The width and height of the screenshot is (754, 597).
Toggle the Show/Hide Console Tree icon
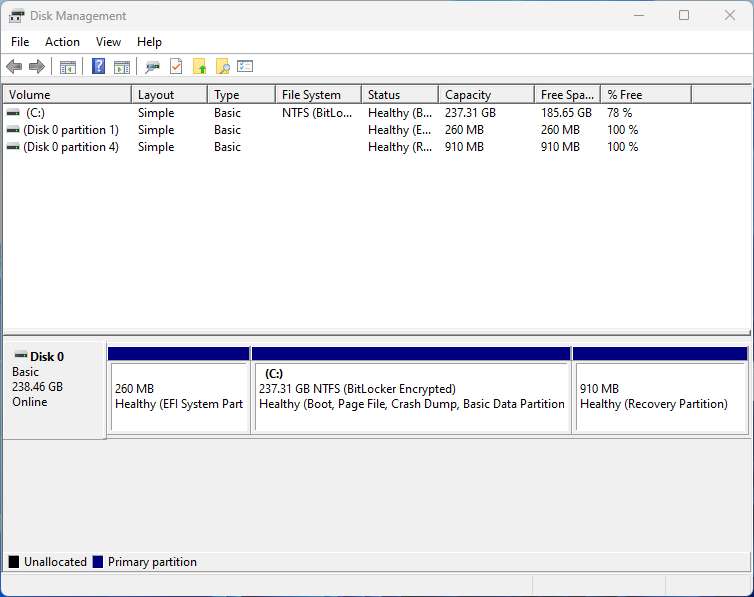click(x=68, y=67)
